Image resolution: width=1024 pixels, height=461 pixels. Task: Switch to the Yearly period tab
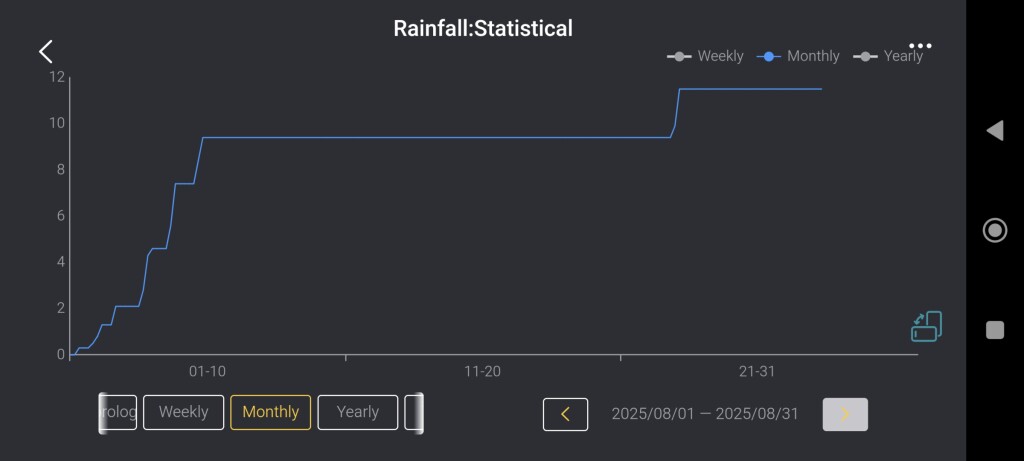pos(358,412)
